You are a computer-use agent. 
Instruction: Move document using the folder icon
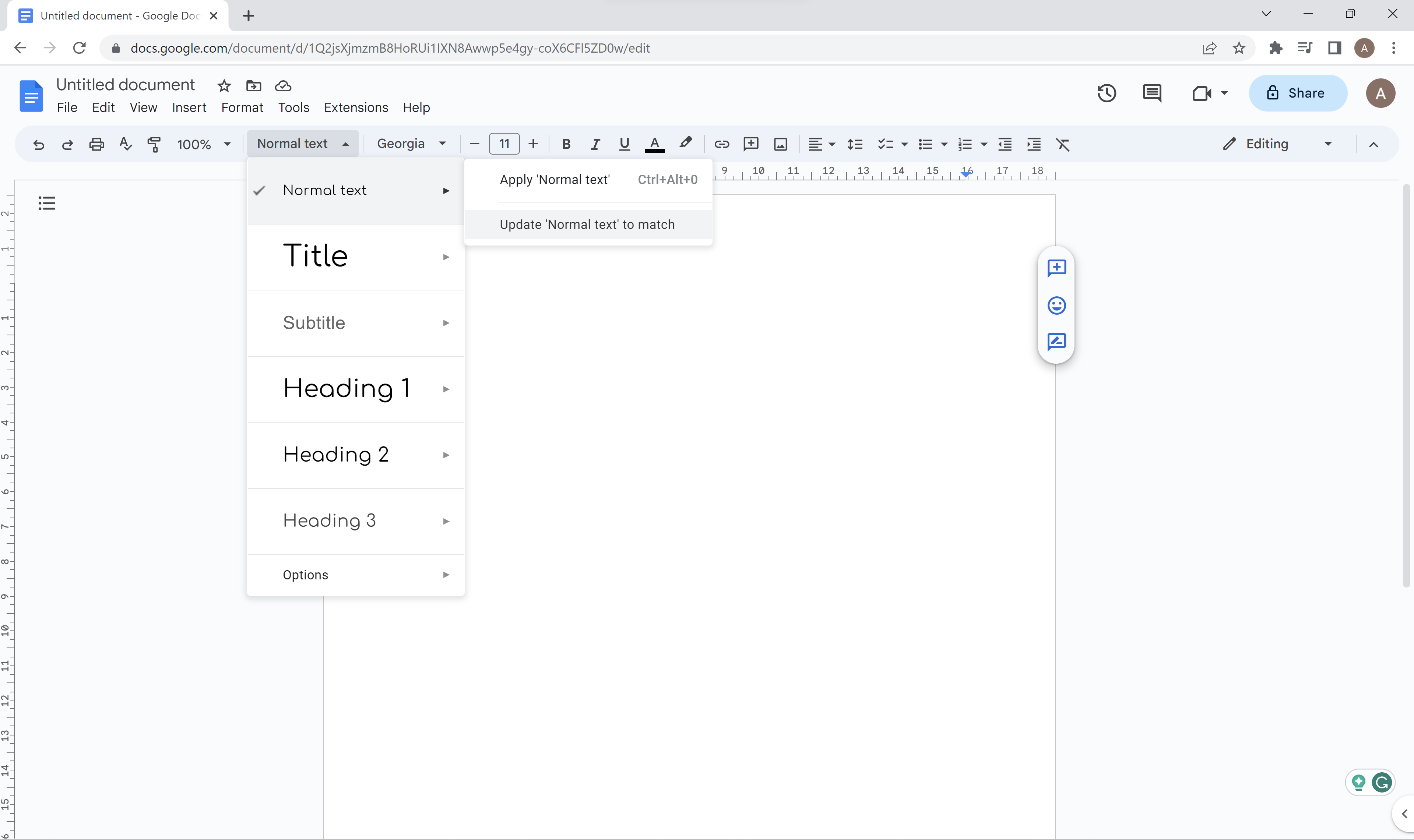pos(254,86)
